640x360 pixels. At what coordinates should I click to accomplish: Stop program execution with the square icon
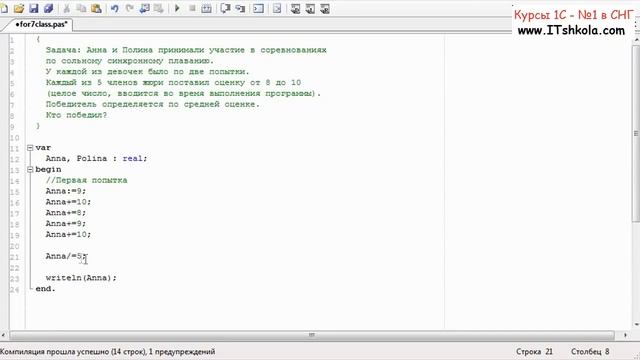click(x=192, y=8)
